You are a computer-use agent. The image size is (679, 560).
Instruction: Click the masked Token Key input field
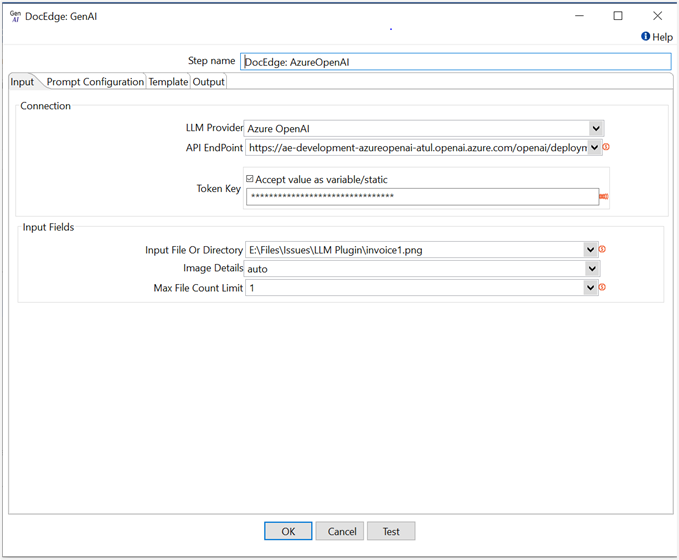422,197
